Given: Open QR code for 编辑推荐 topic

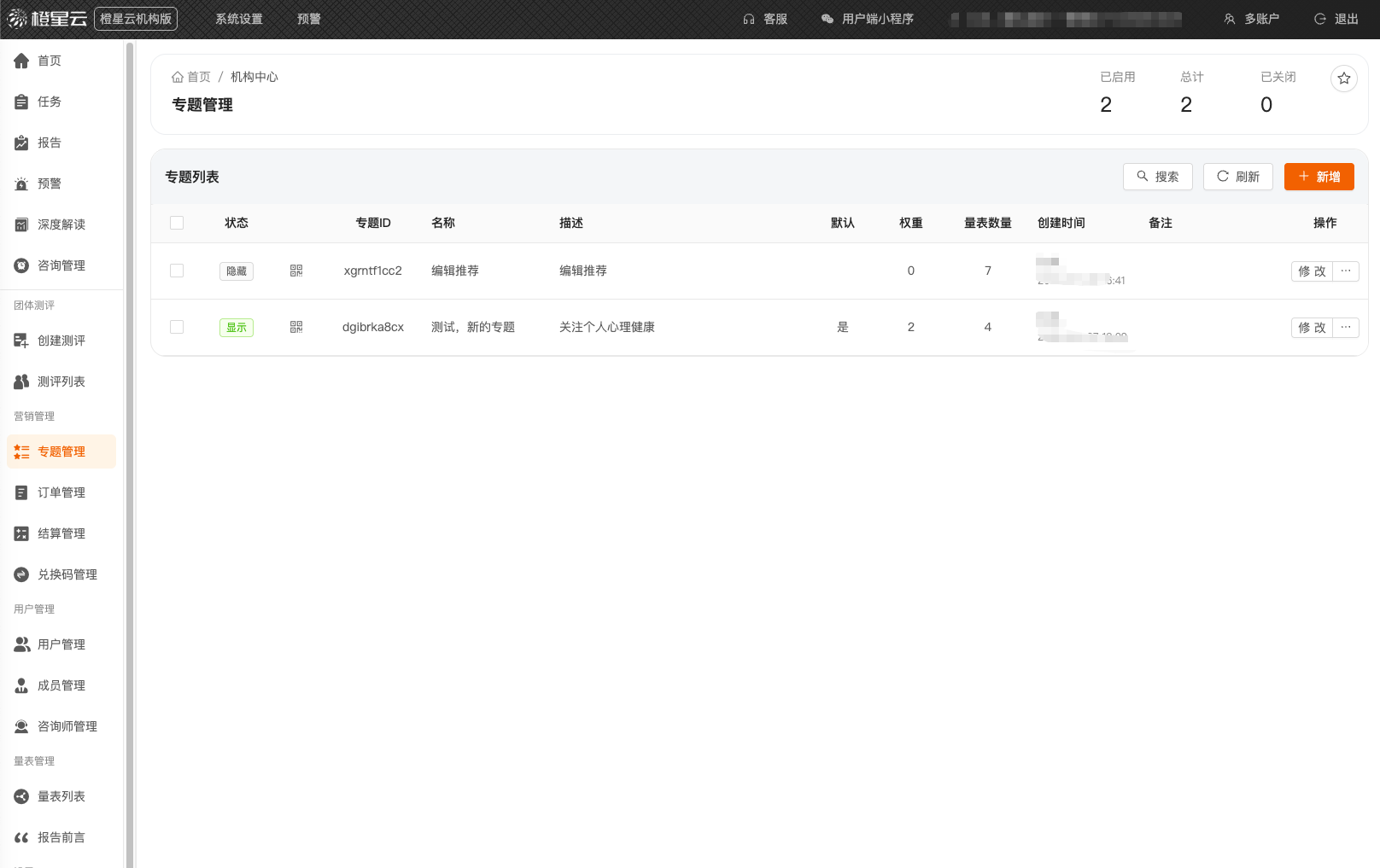Looking at the screenshot, I should pyautogui.click(x=296, y=271).
